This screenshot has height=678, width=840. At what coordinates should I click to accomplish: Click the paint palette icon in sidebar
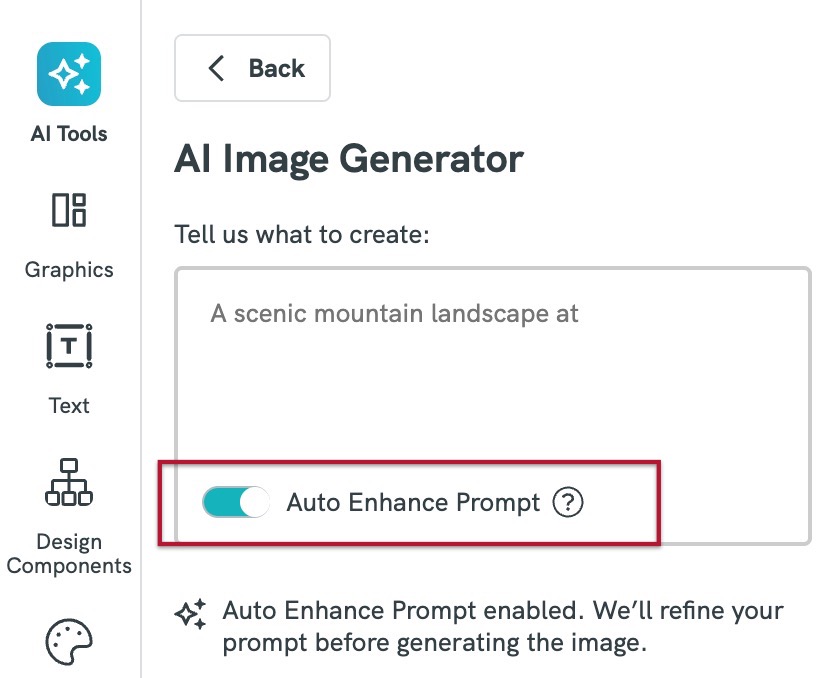point(69,642)
